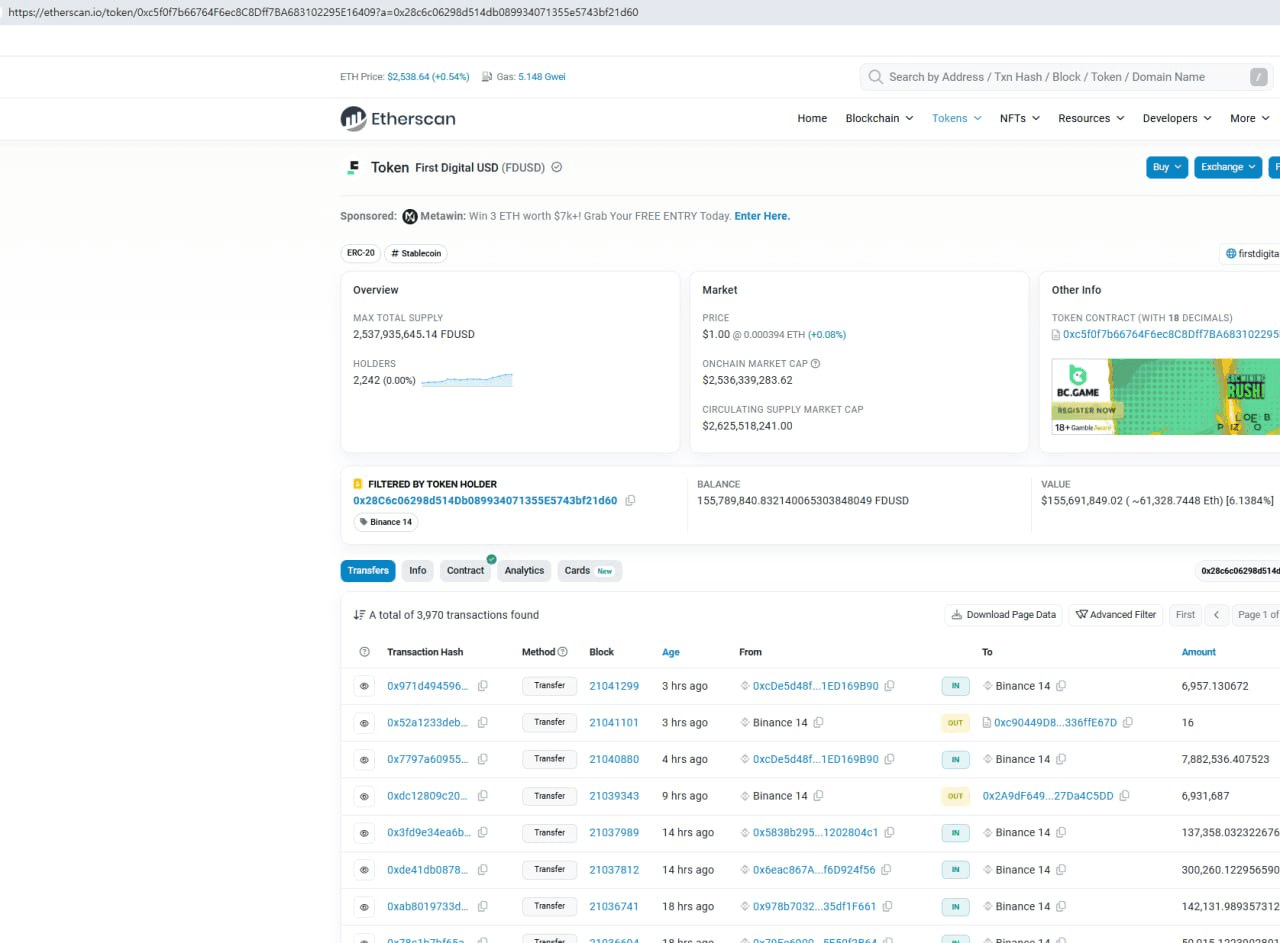Copy transaction hash 0x7797a60955
Viewport: 1280px width, 943px height.
[482, 759]
